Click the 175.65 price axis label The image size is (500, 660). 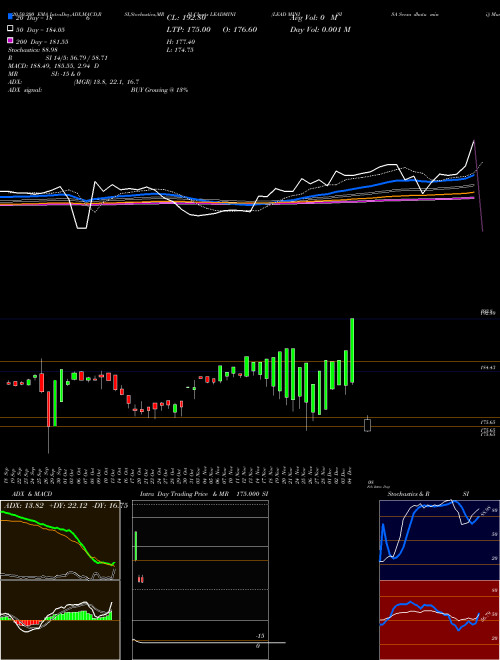489,421
